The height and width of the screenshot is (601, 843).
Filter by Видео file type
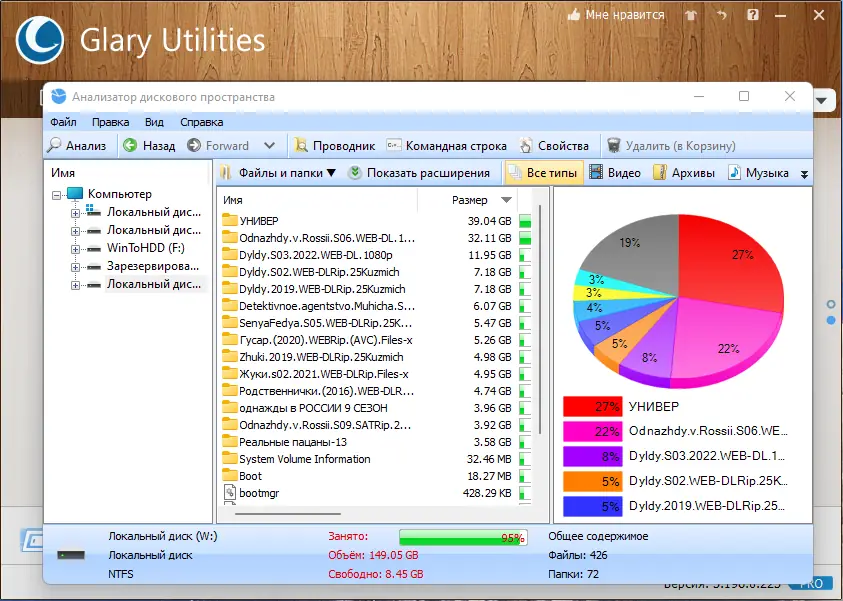(616, 173)
